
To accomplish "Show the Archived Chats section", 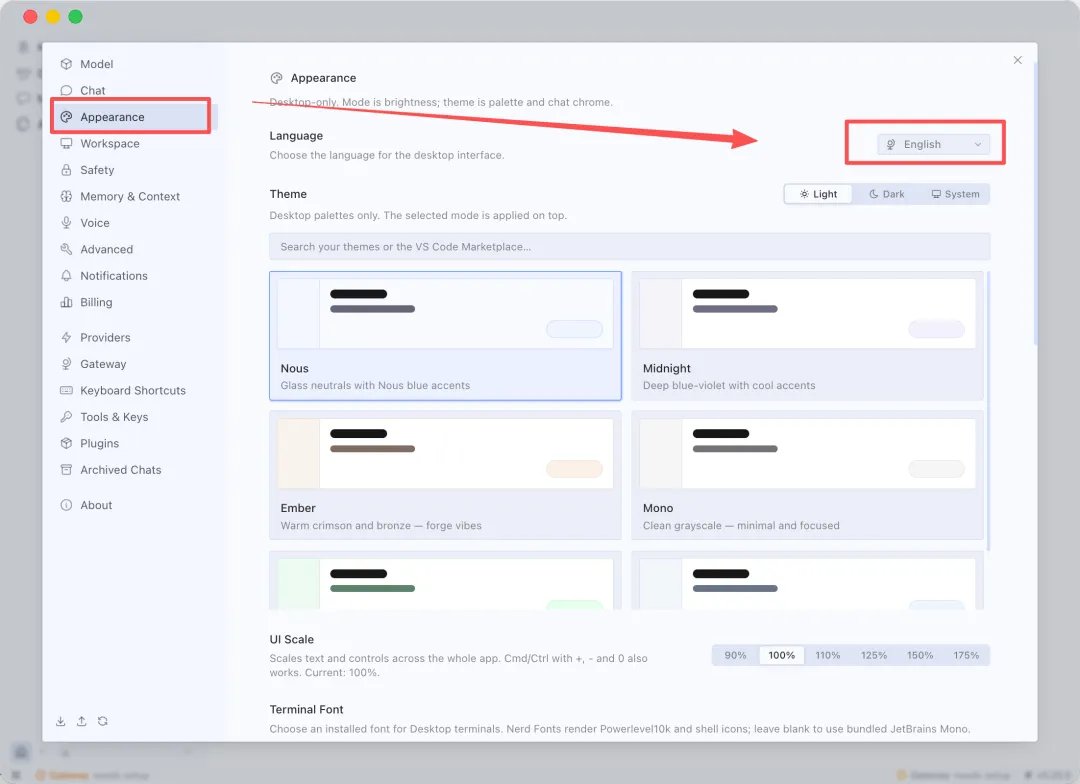I will 134,470.
